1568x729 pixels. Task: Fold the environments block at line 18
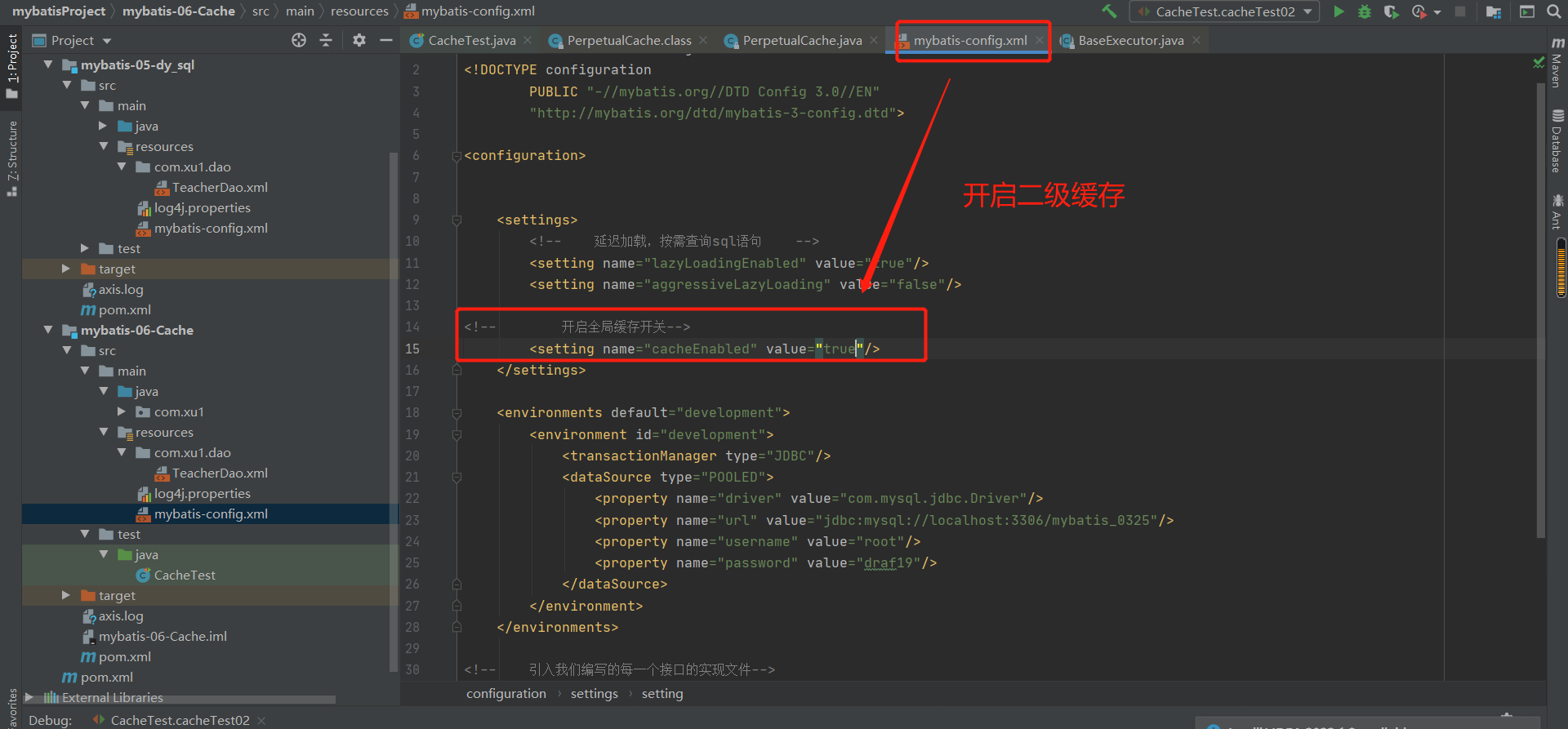457,413
